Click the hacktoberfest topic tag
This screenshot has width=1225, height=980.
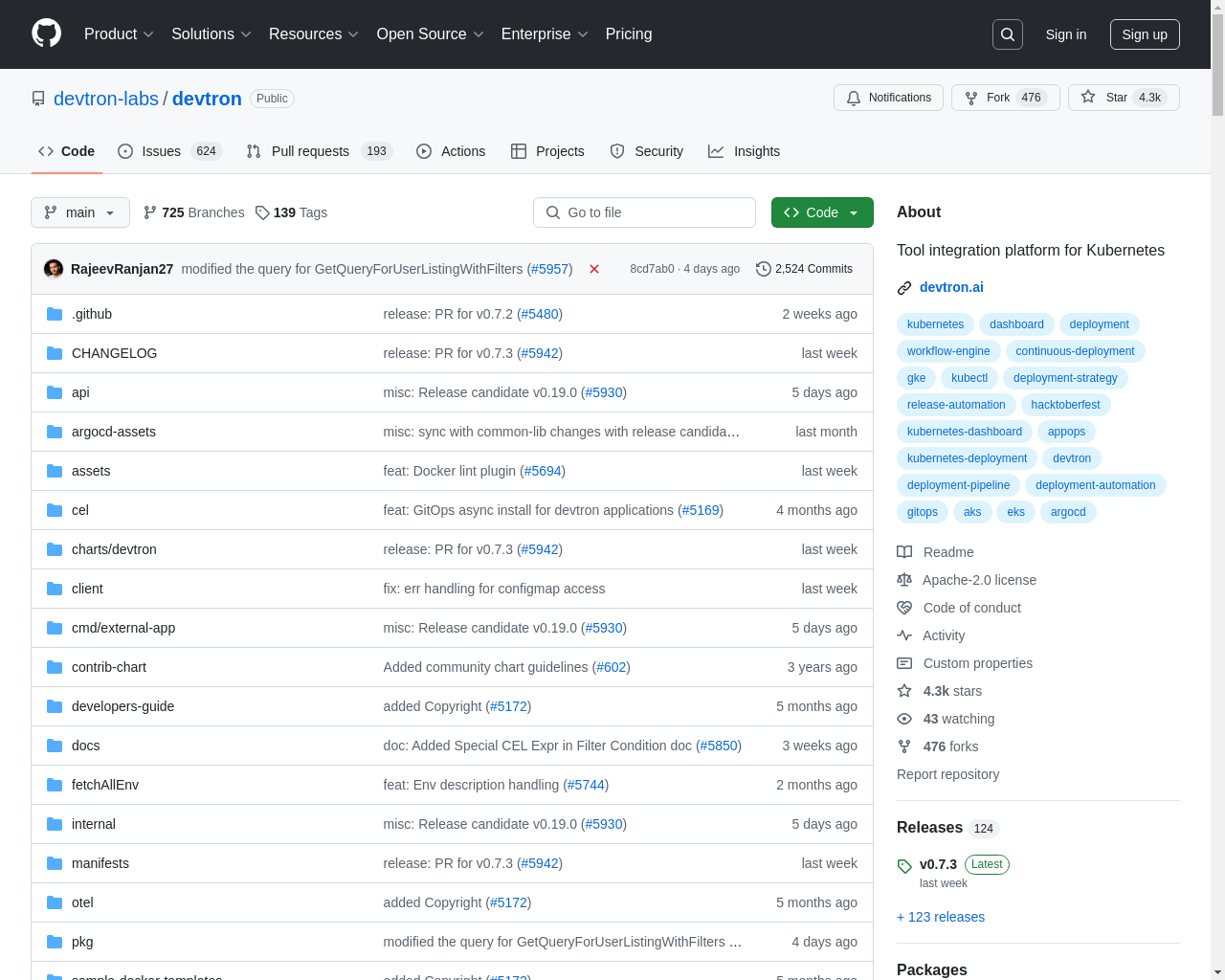pos(1065,405)
